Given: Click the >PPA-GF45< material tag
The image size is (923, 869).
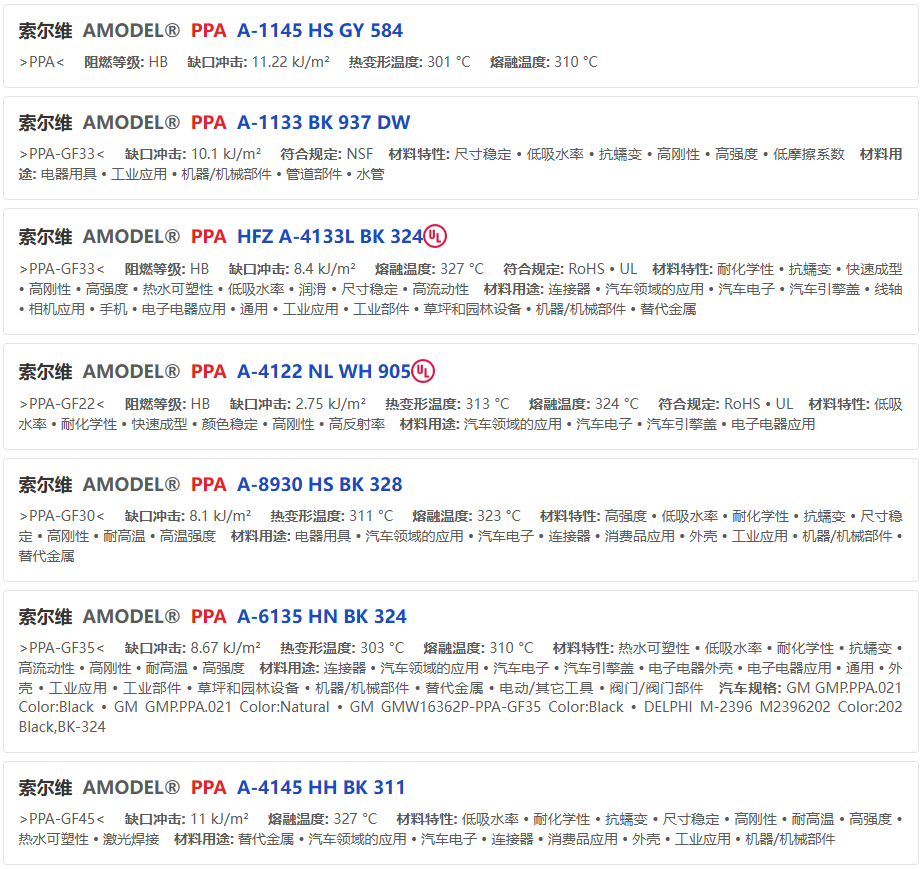Looking at the screenshot, I should click(x=62, y=819).
